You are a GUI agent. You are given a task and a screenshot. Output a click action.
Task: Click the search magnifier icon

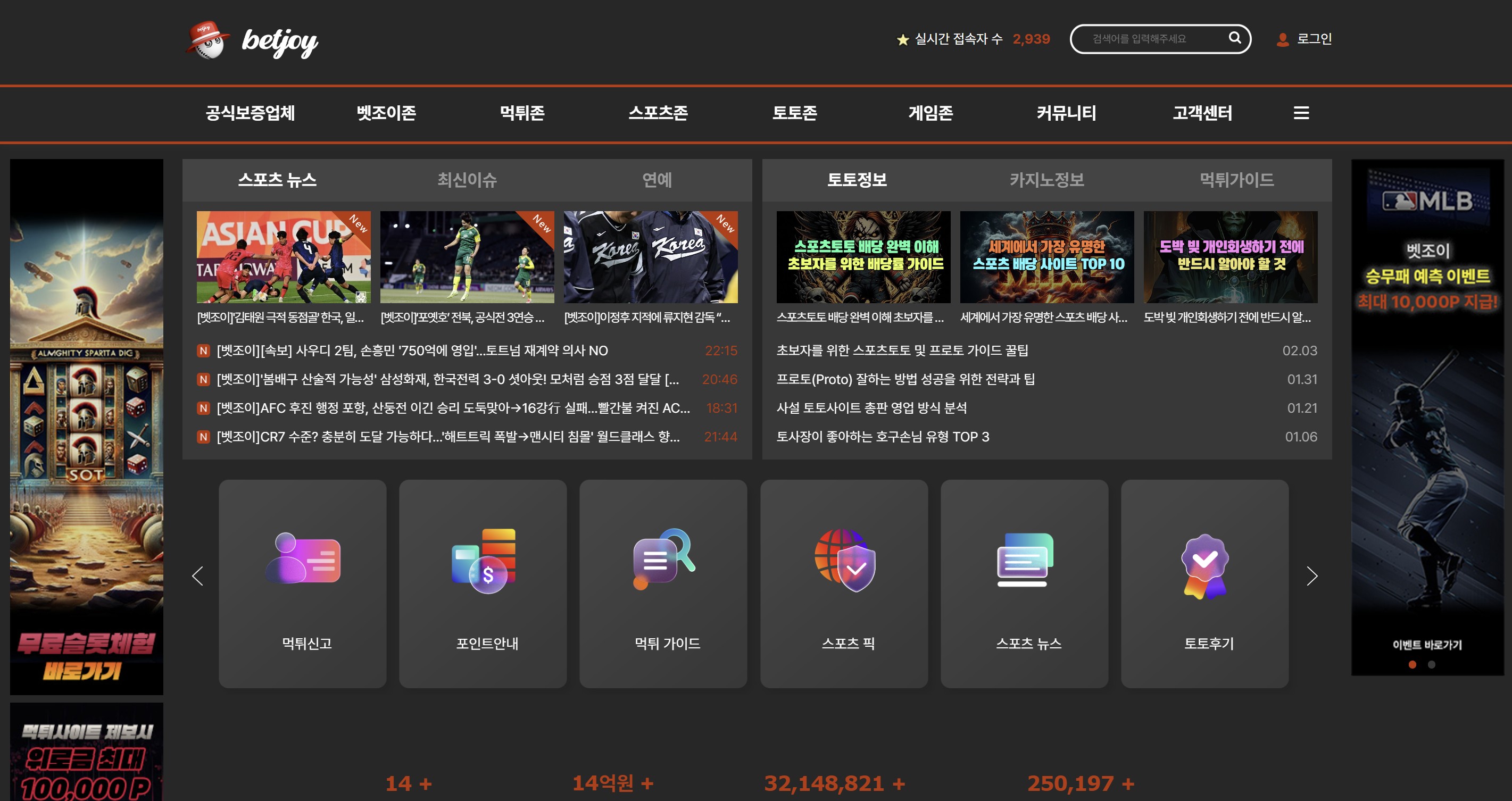(1234, 38)
